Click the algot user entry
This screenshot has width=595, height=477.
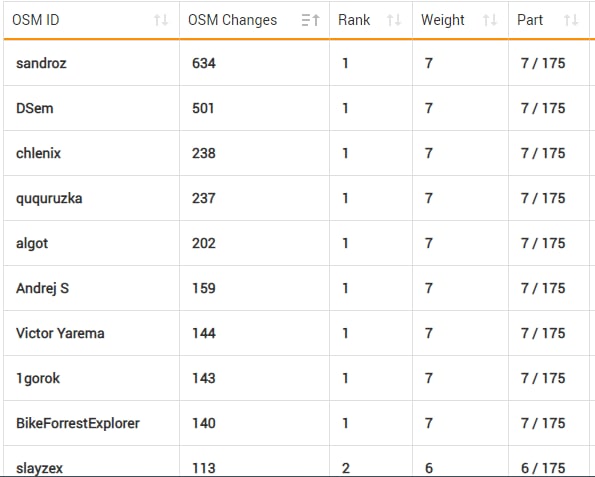[x=32, y=243]
